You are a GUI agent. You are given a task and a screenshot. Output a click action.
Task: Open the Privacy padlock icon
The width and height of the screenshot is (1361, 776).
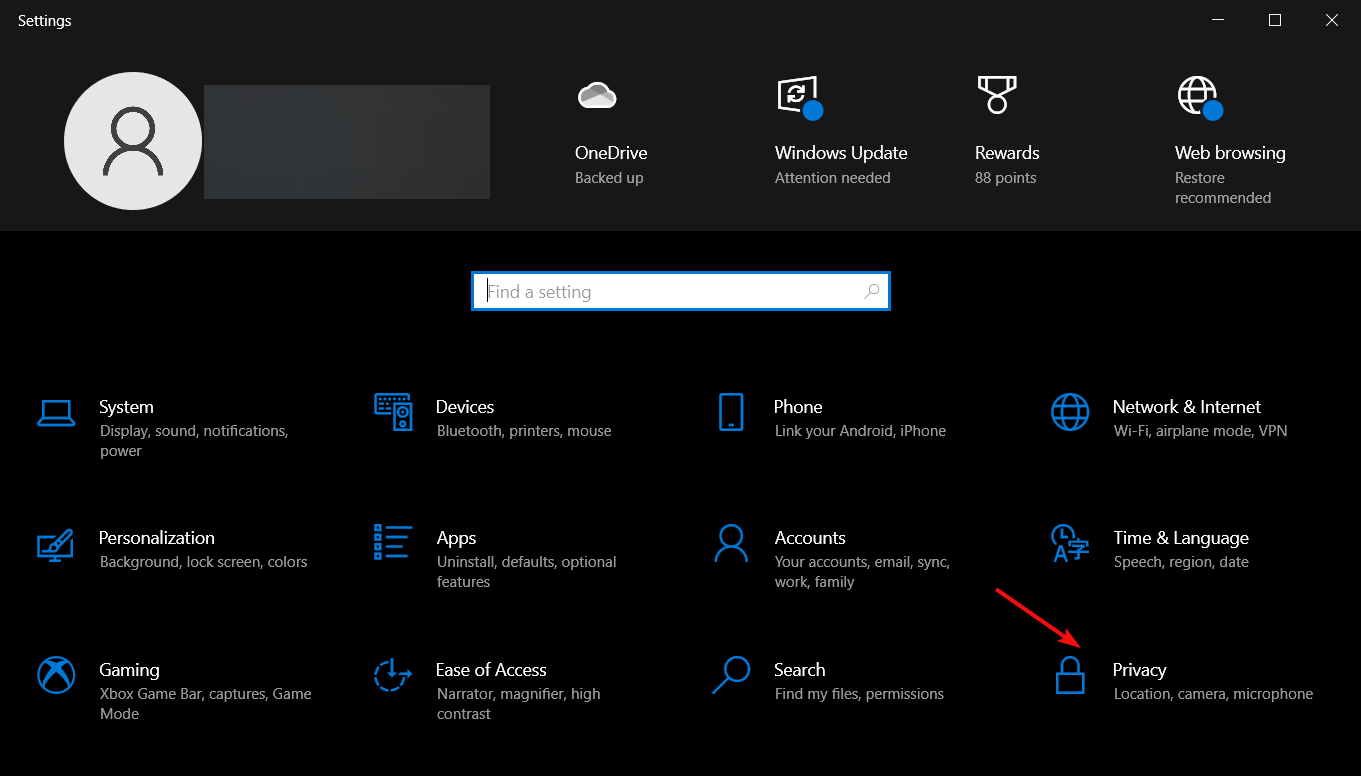tap(1070, 676)
